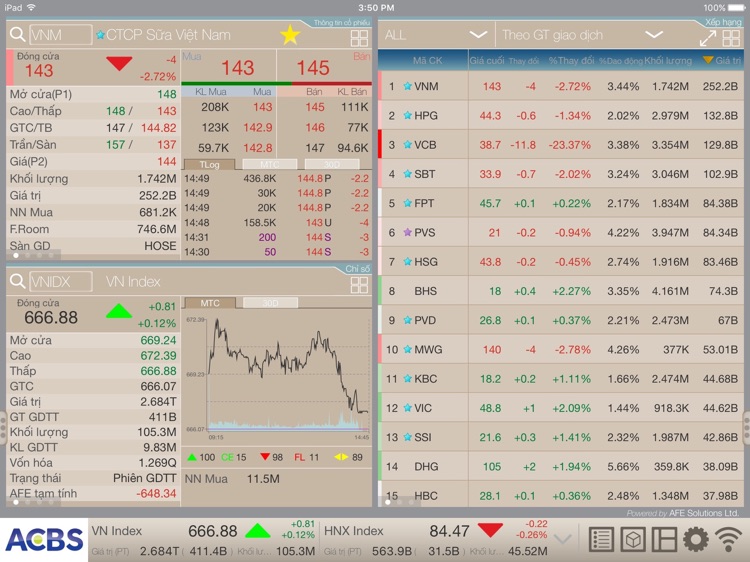Image resolution: width=750 pixels, height=562 pixels.
Task: Tap the BHS ranking row
Action: pyautogui.click(x=561, y=291)
